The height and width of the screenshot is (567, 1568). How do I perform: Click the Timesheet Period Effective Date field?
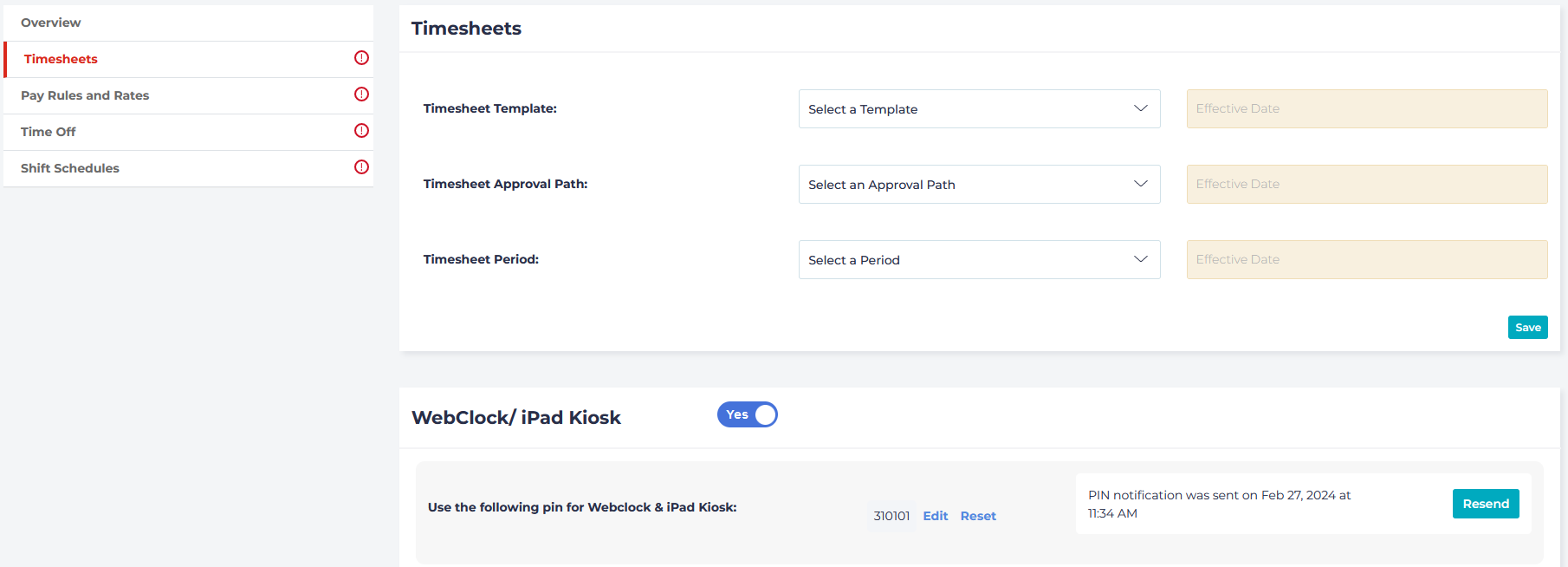click(1366, 260)
